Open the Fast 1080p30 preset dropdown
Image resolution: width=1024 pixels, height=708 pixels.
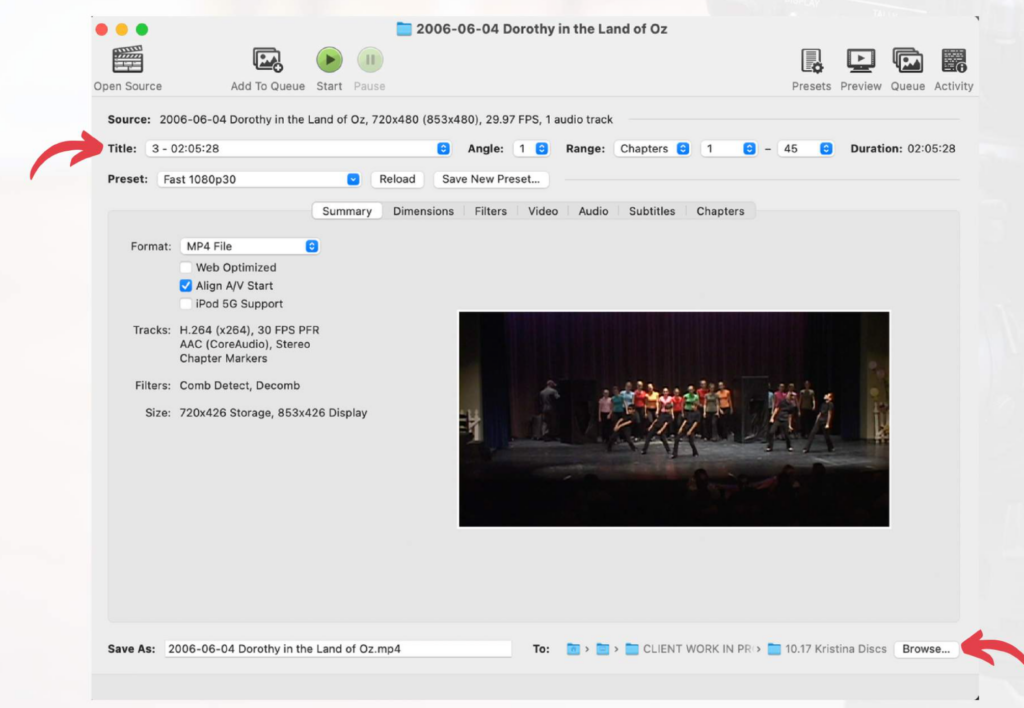pos(352,179)
